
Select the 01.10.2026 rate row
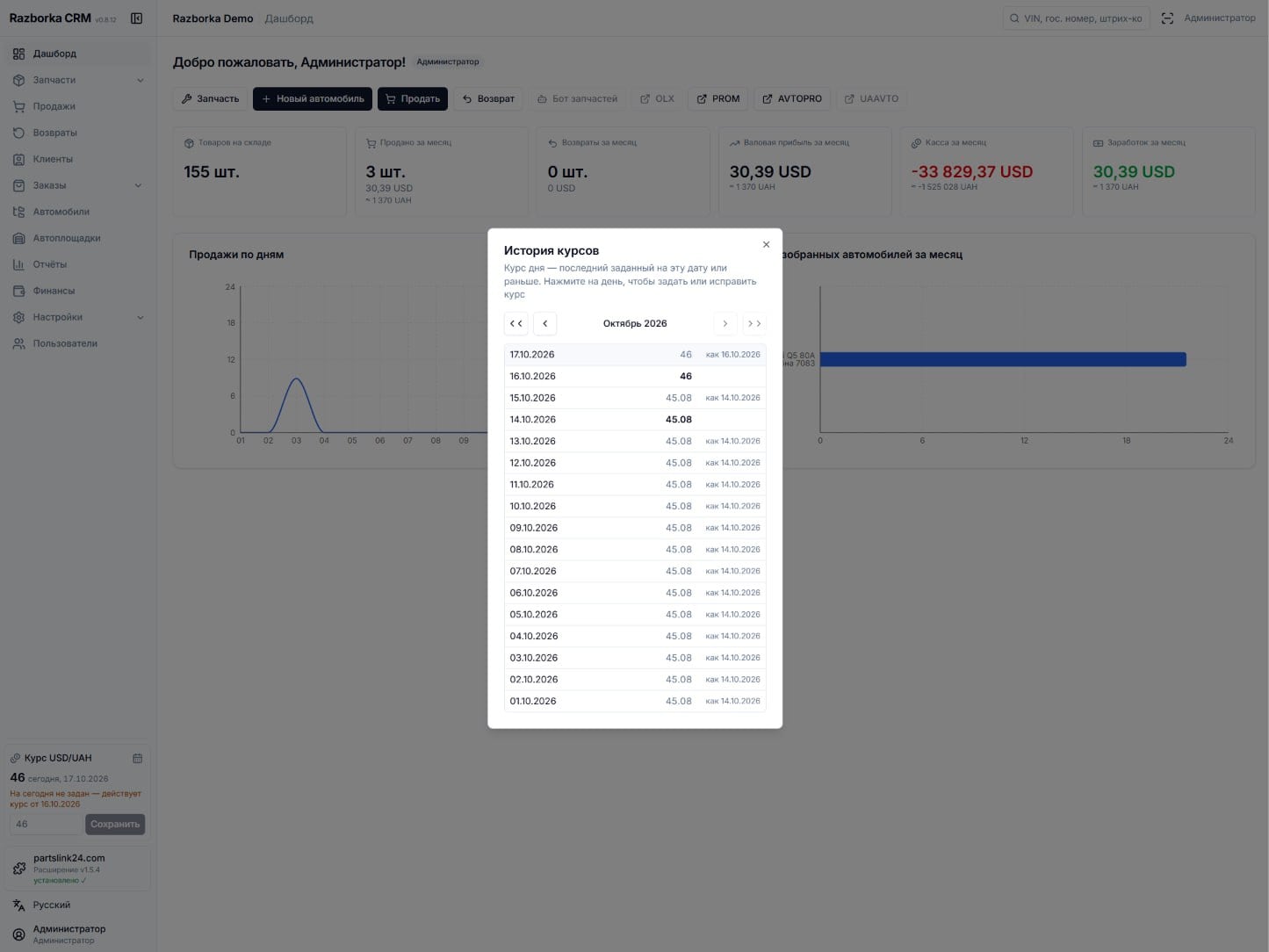click(x=635, y=701)
